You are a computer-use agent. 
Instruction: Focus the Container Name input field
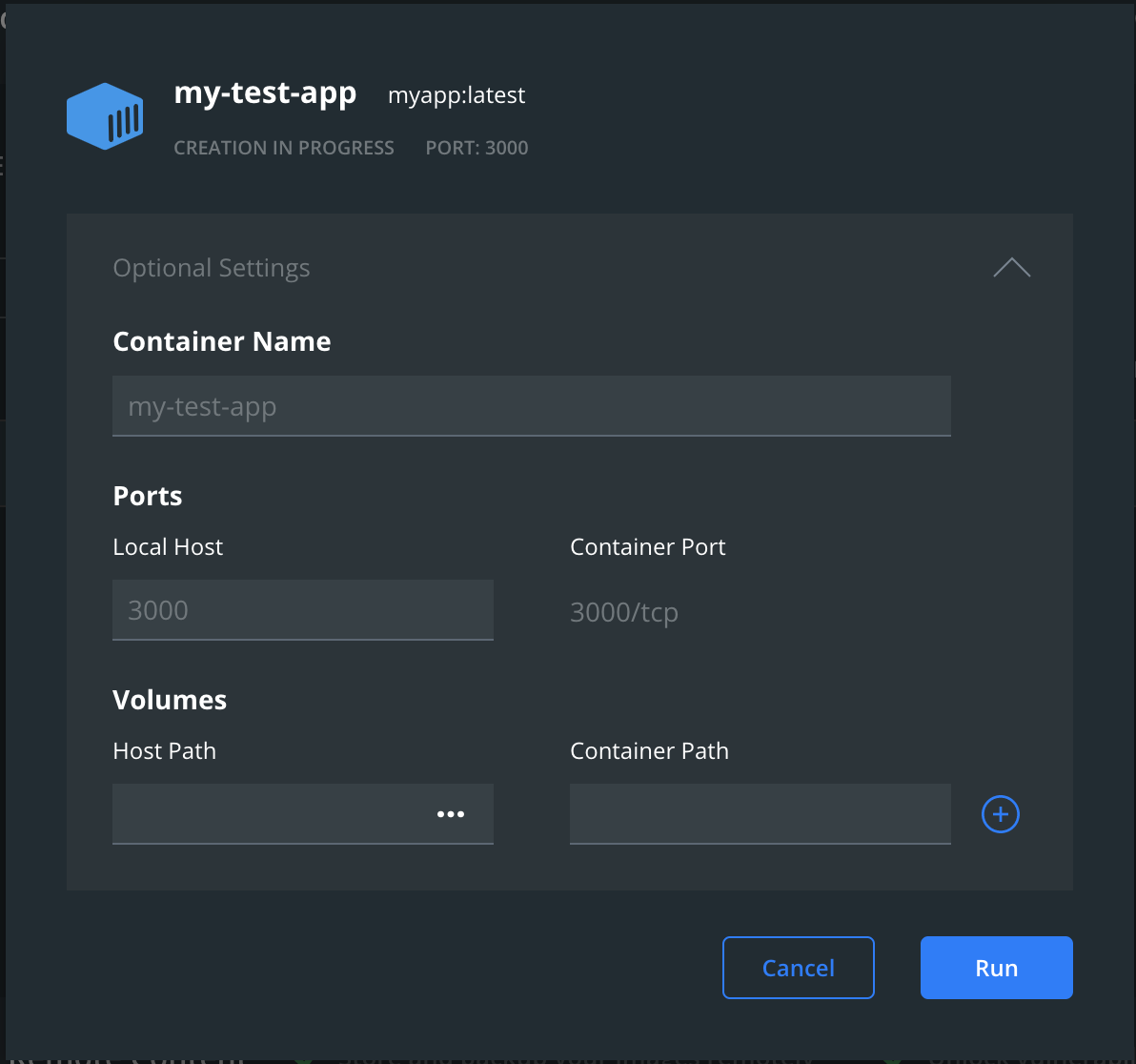coord(531,406)
